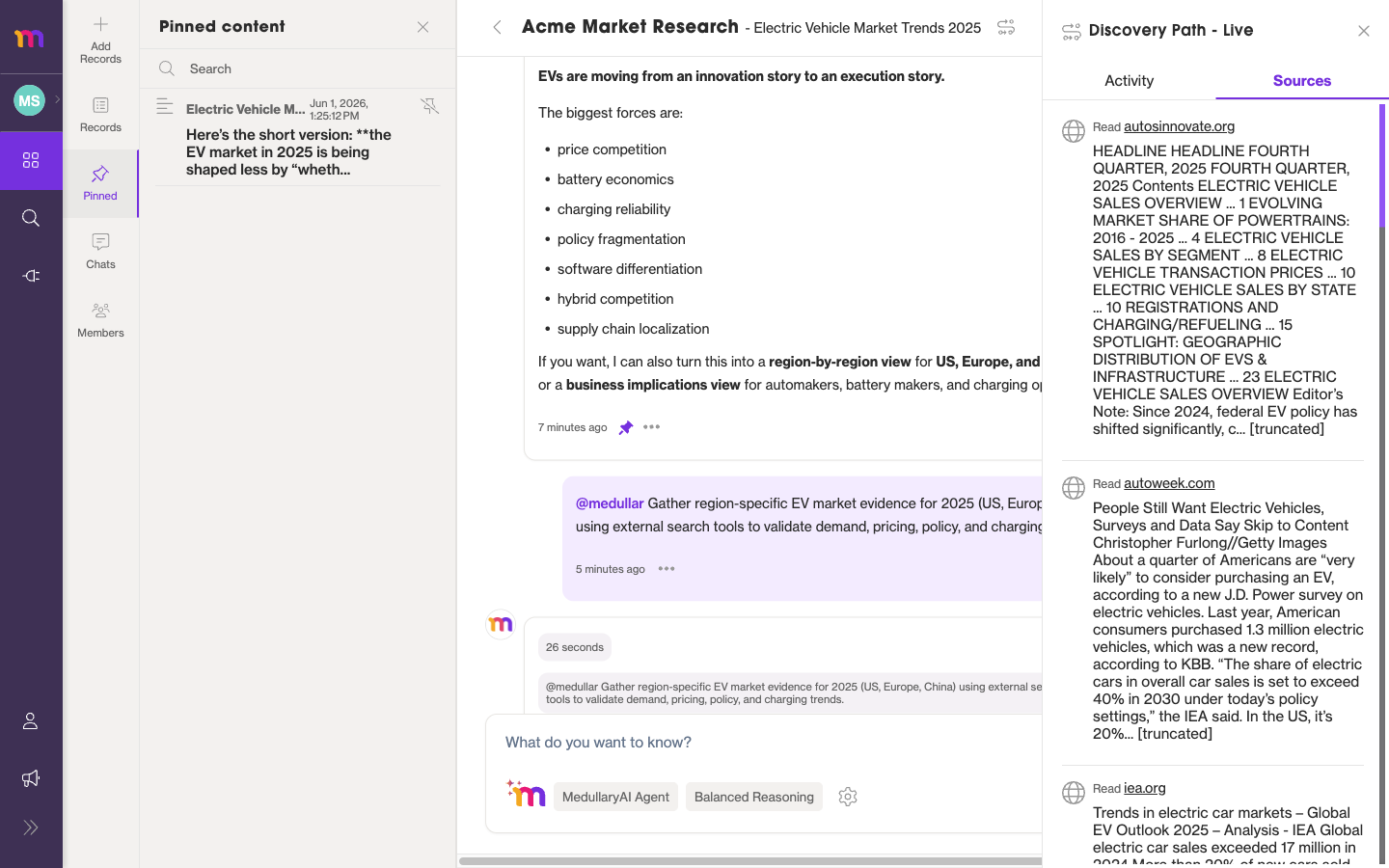Image resolution: width=1389 pixels, height=868 pixels.
Task: Go back using the chevron beside Acme
Action: pos(497,27)
